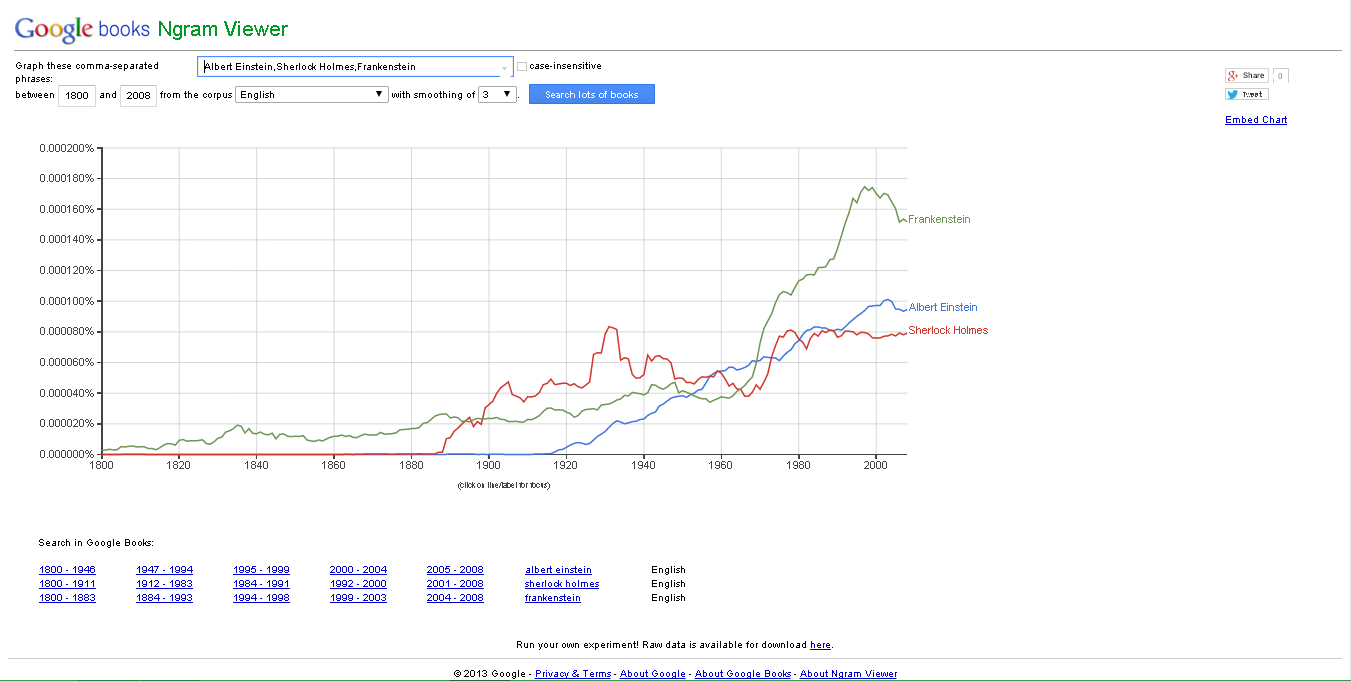Click the start year 1800 field
This screenshot has width=1351, height=681.
(76, 95)
